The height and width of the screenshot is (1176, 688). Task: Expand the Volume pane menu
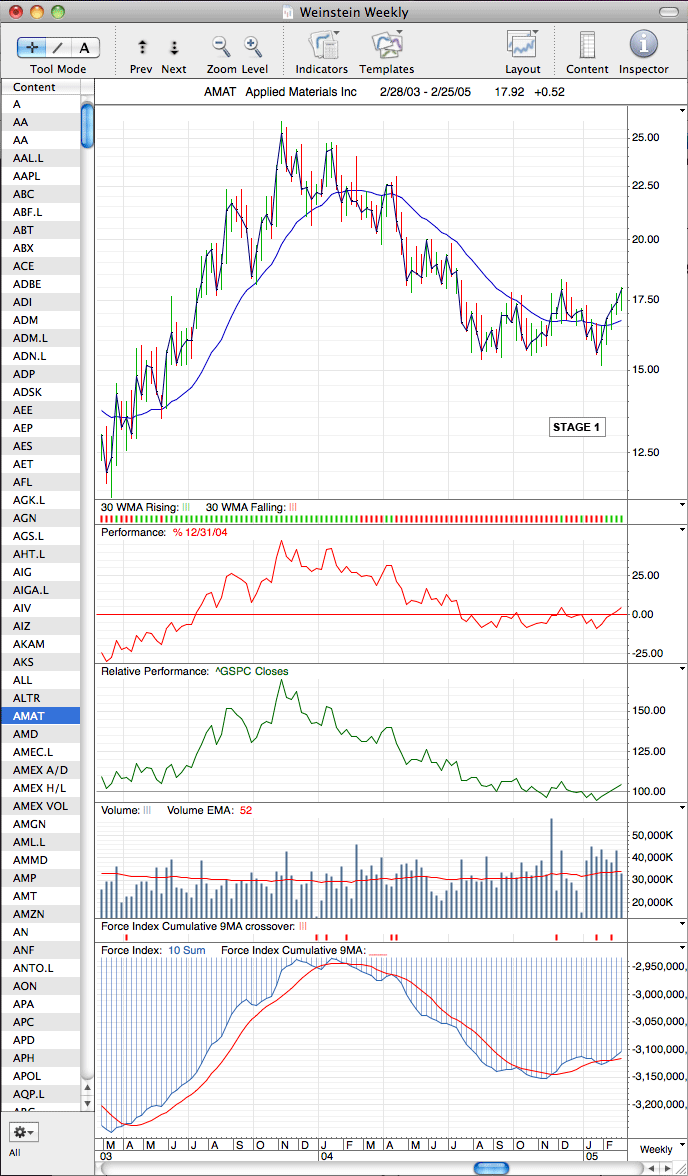click(x=681, y=807)
